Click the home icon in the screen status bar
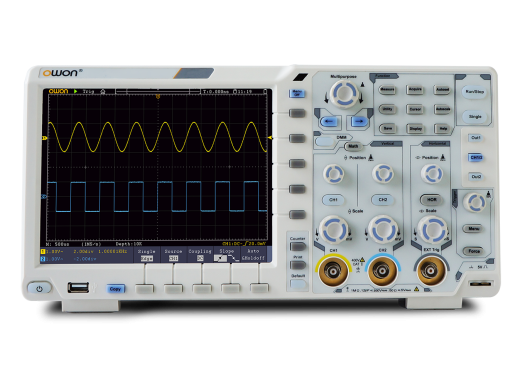The width and height of the screenshot is (520, 380). point(103,91)
